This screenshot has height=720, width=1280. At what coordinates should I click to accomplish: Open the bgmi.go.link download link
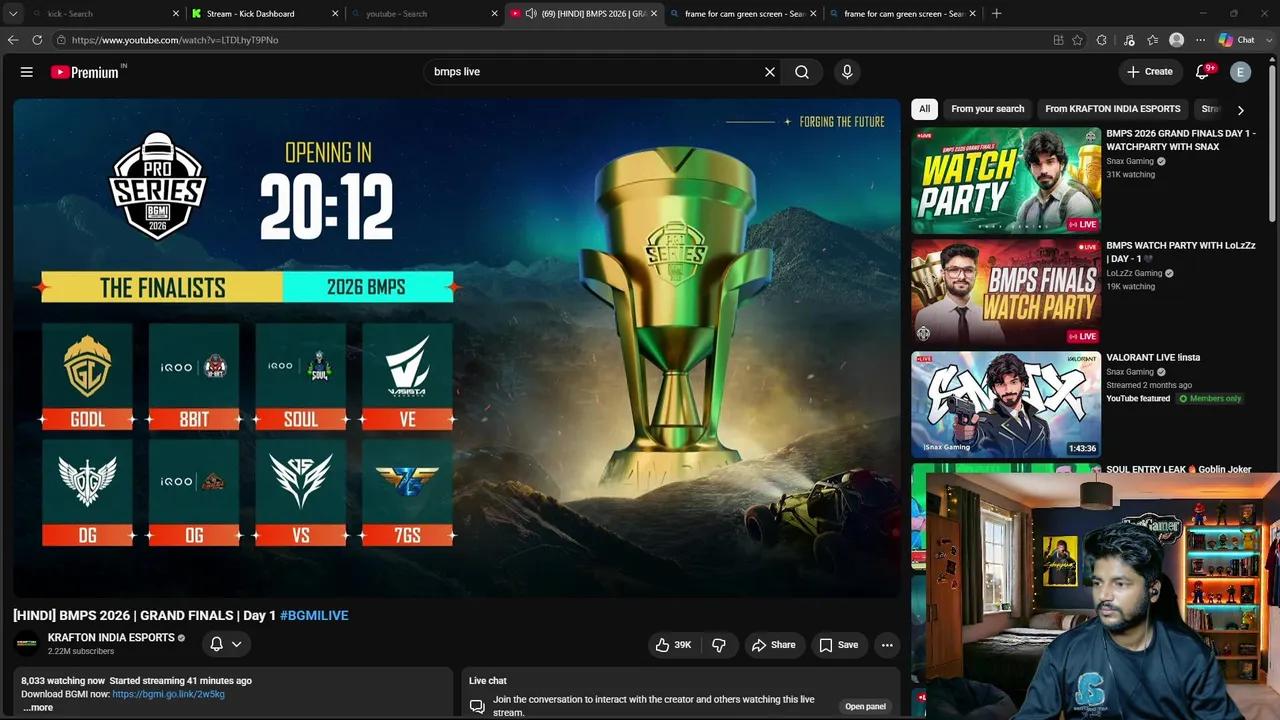168,694
